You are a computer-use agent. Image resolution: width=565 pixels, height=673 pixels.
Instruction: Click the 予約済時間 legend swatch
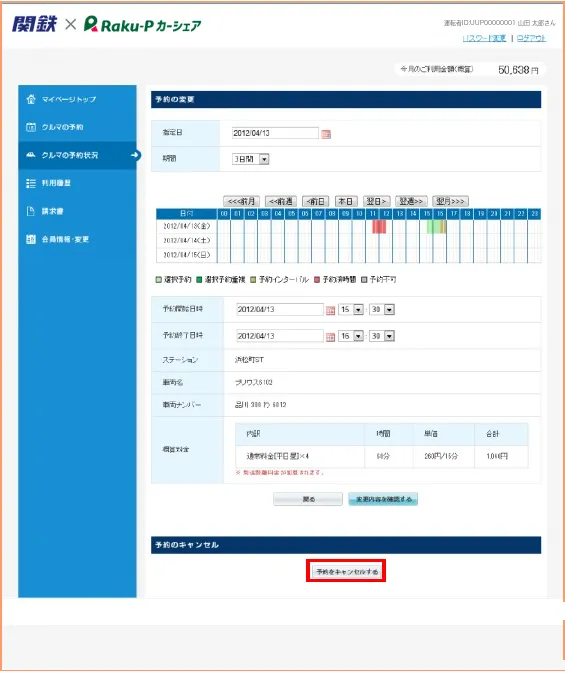point(317,280)
